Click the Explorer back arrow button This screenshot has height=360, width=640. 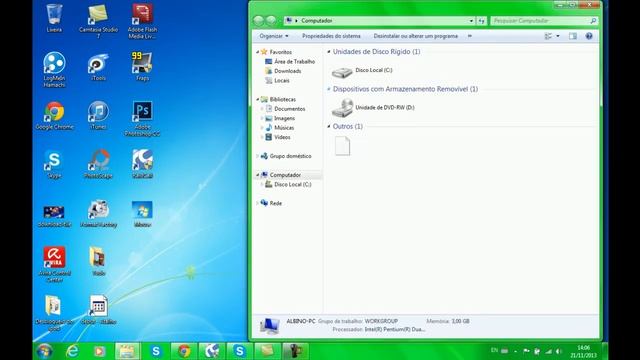[258, 20]
